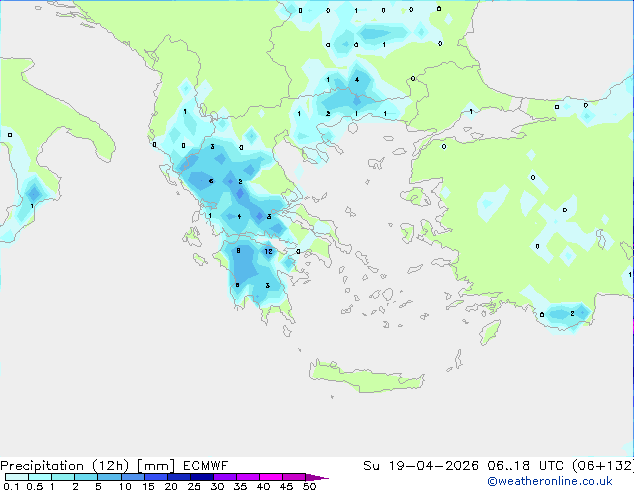Click the '20' legend scale label
Image resolution: width=634 pixels, height=490 pixels.
click(171, 486)
